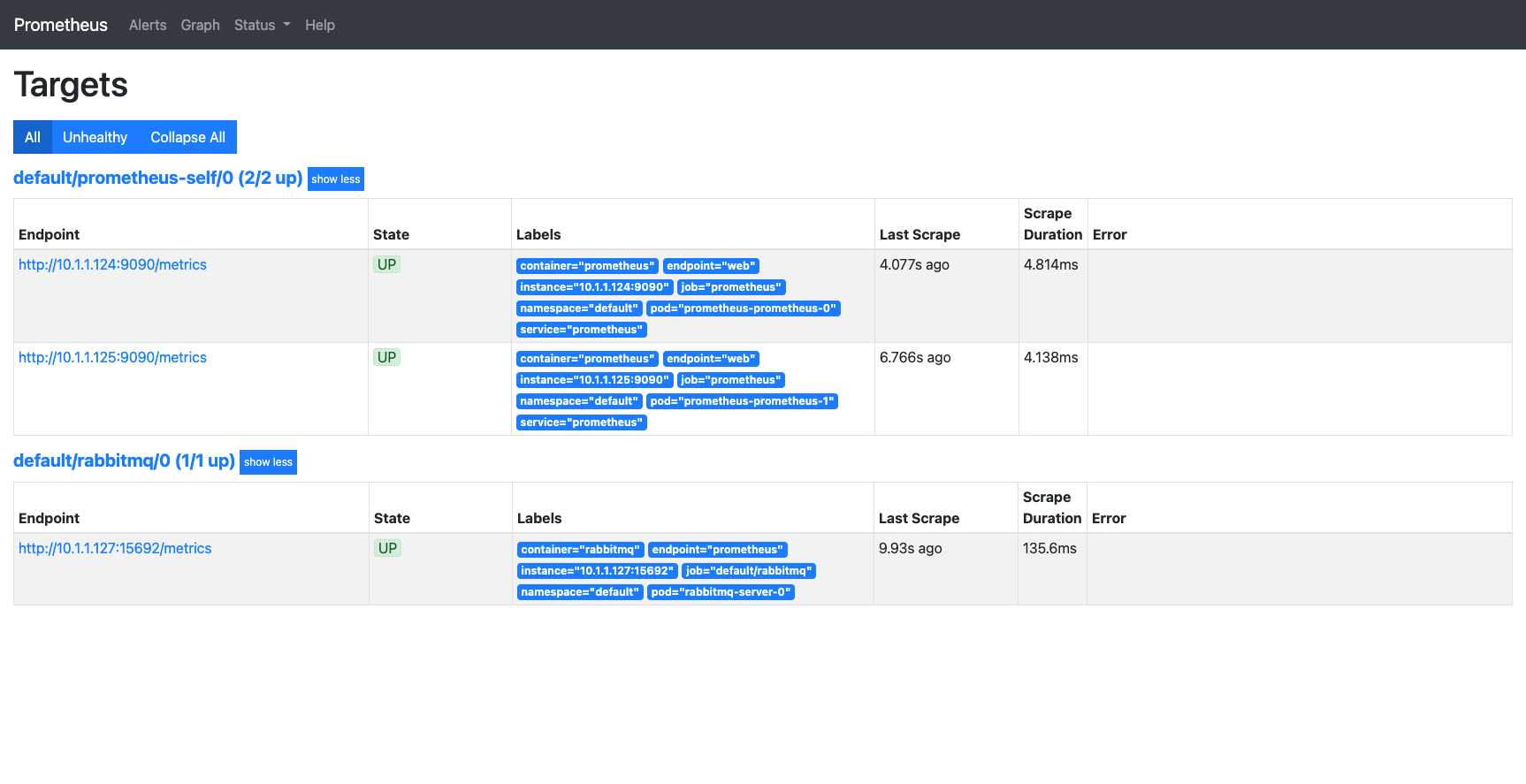Click last scrape value 6.766s ago
This screenshot has width=1526, height=784.
(915, 357)
